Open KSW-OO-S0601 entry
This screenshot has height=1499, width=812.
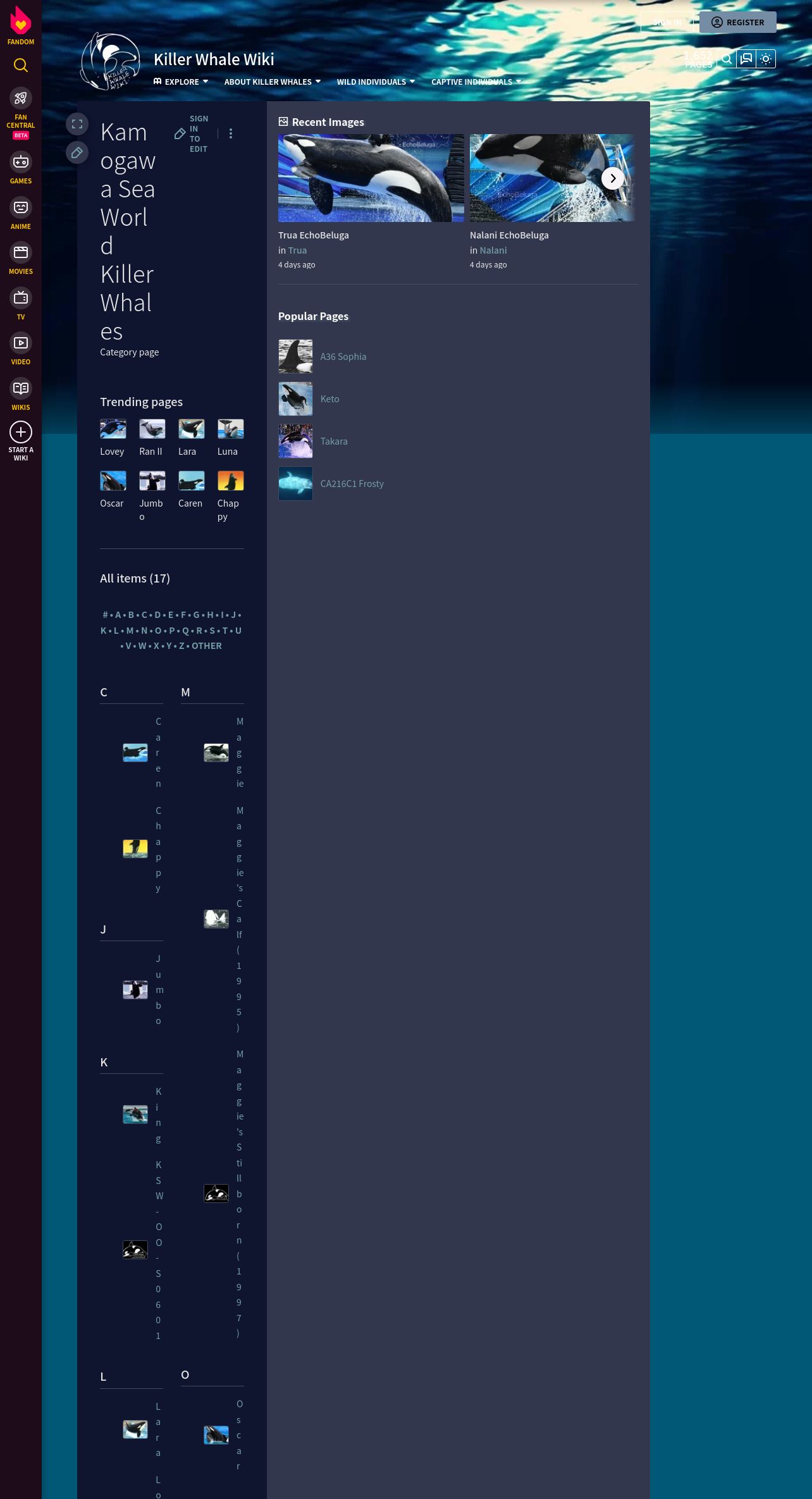click(159, 1250)
